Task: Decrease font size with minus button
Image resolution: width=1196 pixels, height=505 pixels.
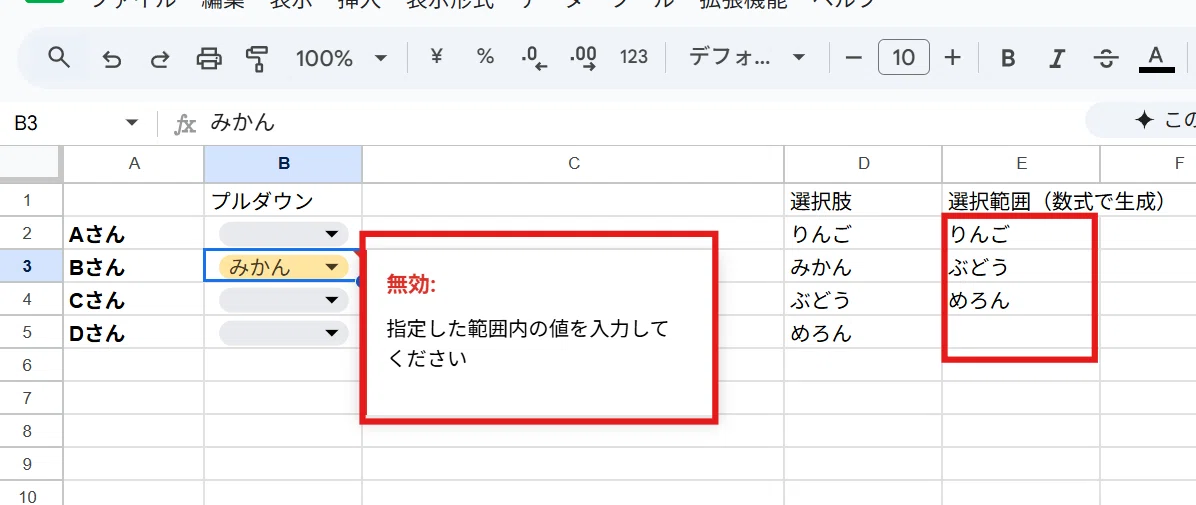Action: [854, 57]
